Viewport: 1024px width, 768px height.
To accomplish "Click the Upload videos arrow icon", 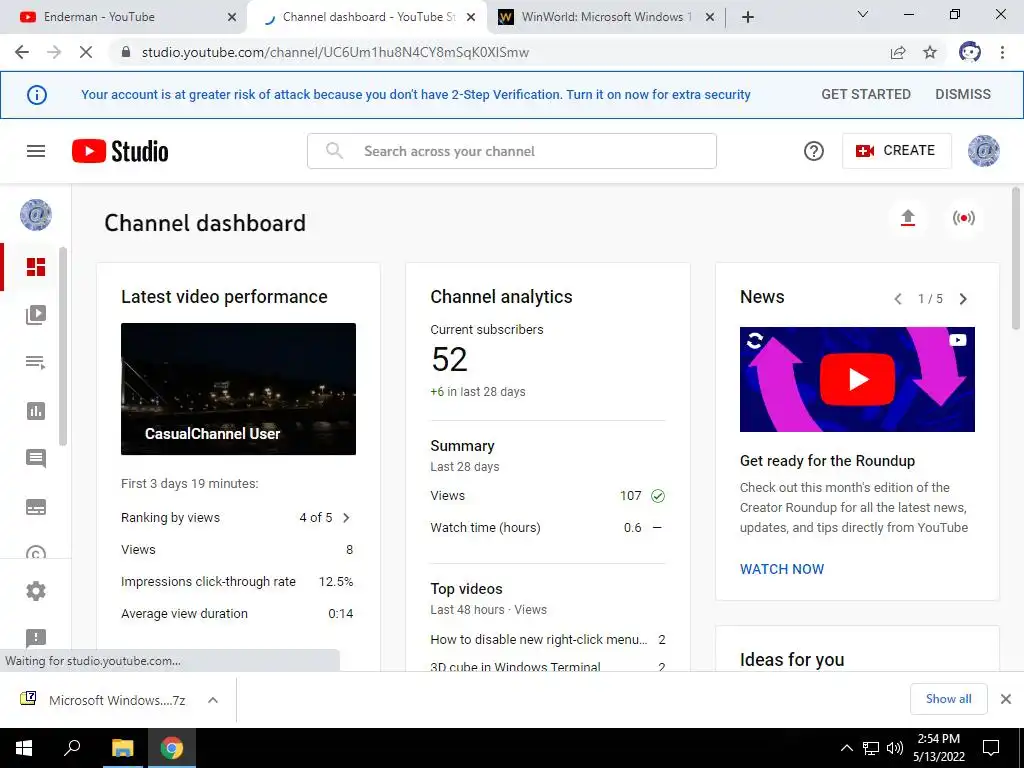I will [x=907, y=217].
